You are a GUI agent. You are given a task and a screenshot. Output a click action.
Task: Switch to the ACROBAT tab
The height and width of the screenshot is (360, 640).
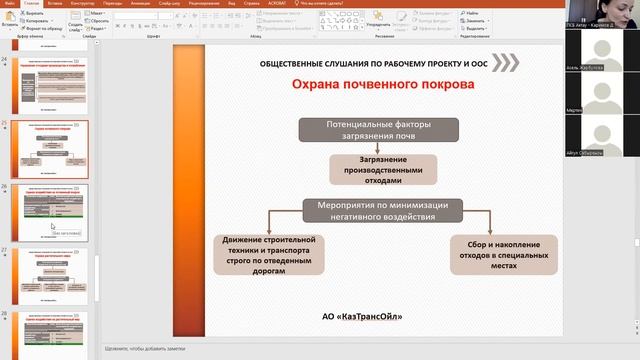coord(277,3)
